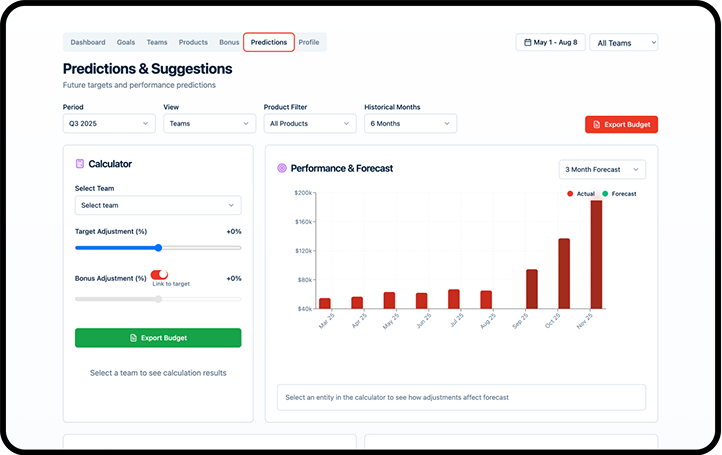Click the Nov 25 forecast bar
722x455 pixels.
click(596, 254)
